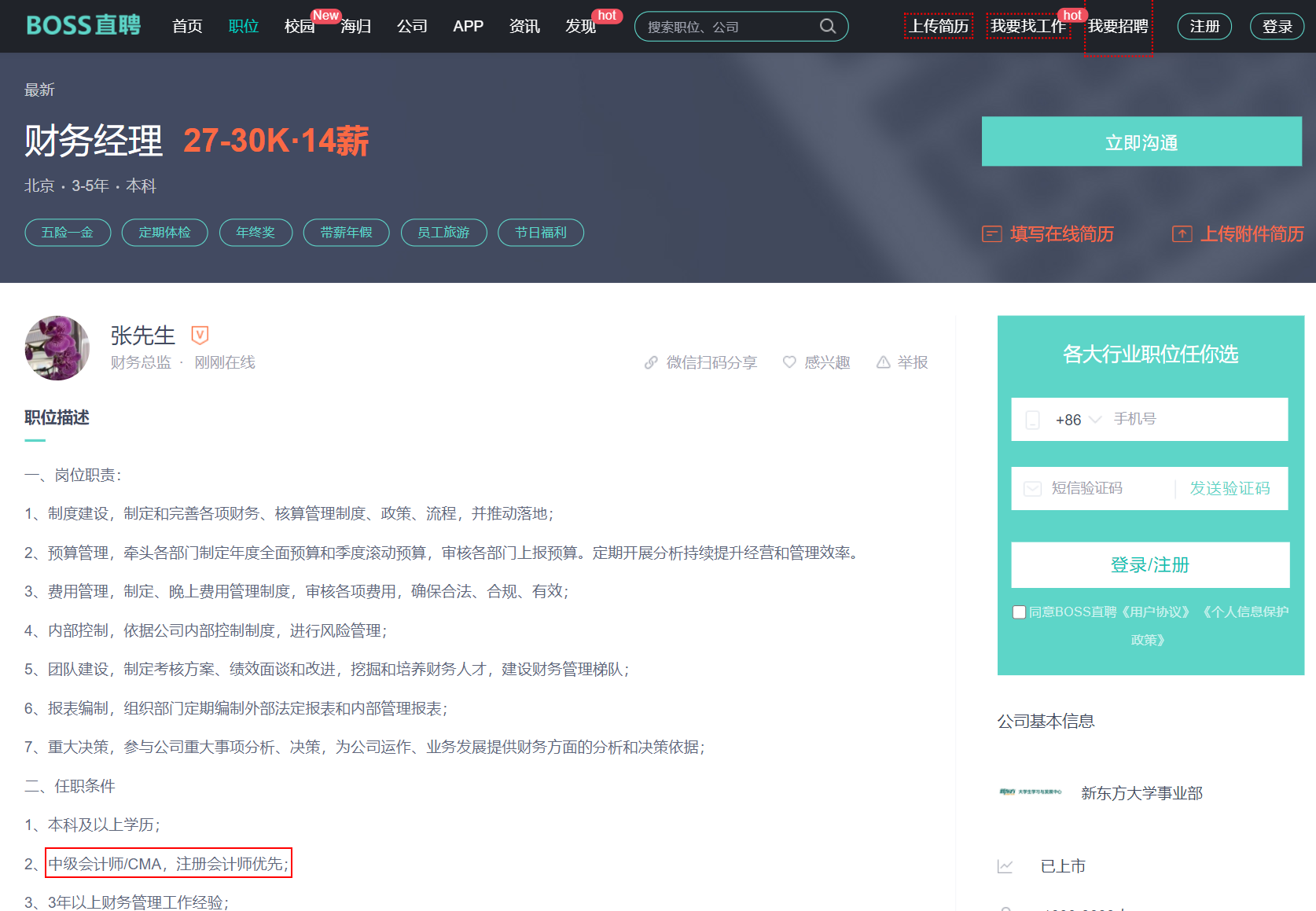Click the 立即沟通 button
Screen dimensions: 1316x911
click(1141, 141)
